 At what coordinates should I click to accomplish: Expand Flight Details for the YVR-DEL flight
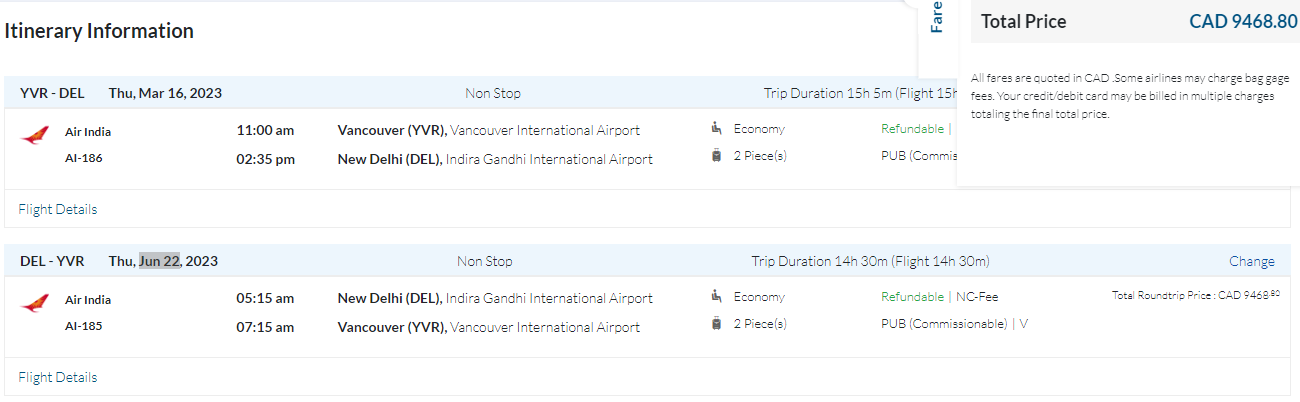point(58,209)
